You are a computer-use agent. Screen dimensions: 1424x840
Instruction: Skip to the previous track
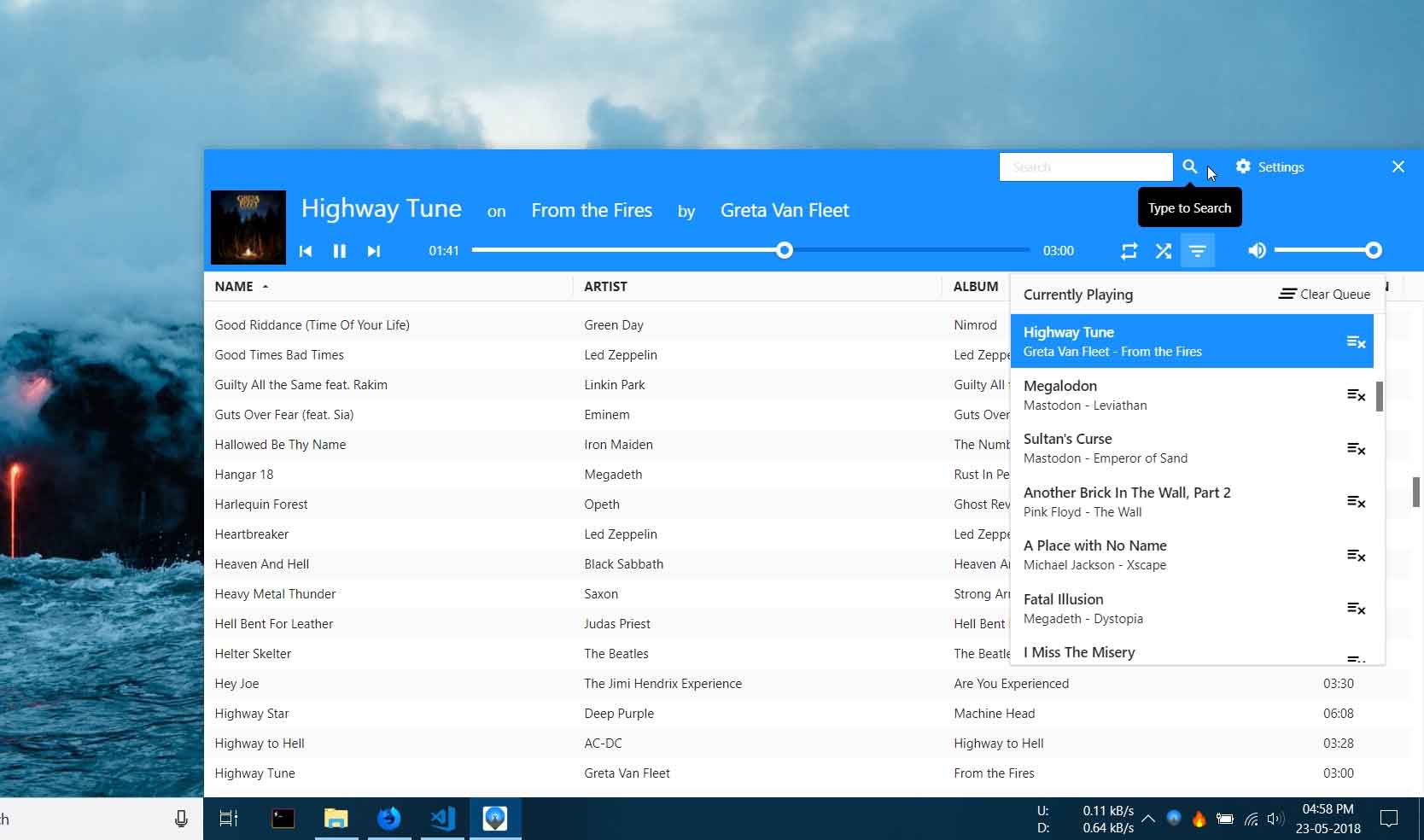(306, 251)
